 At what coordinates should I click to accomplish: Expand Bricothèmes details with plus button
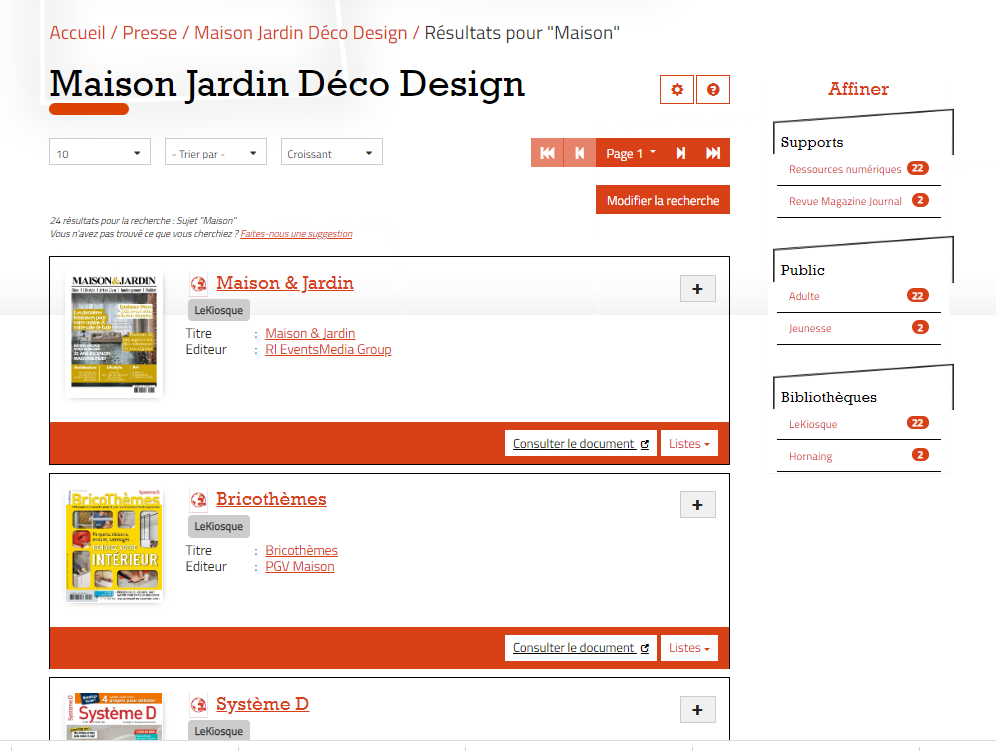click(697, 505)
